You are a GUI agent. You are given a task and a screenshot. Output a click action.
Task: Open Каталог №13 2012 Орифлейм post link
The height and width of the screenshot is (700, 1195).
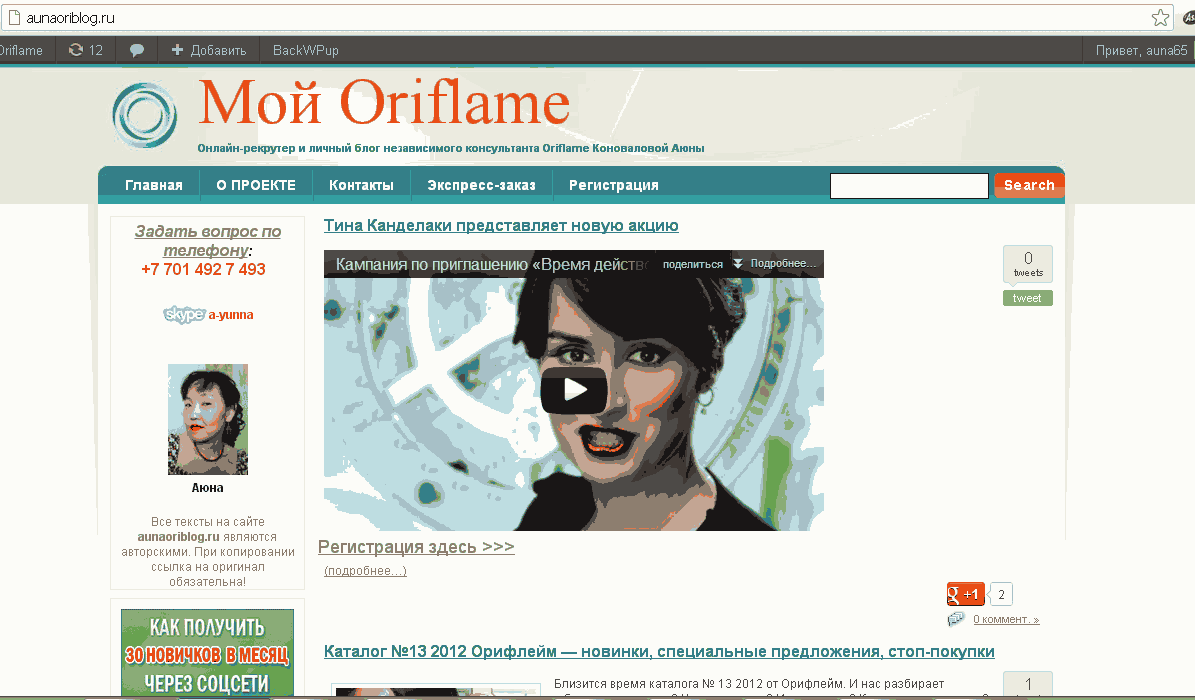click(659, 651)
